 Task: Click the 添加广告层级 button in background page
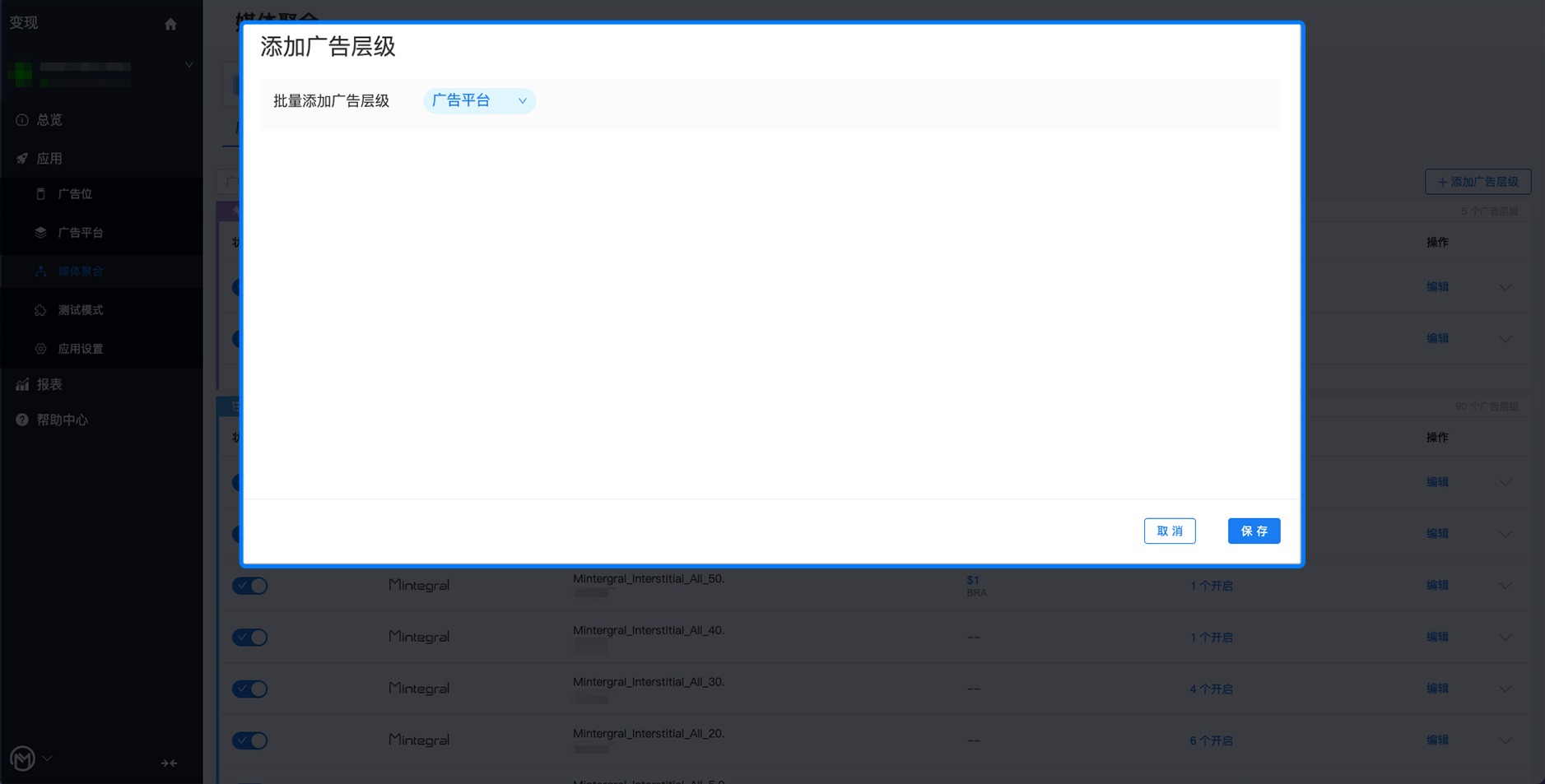pos(1478,182)
